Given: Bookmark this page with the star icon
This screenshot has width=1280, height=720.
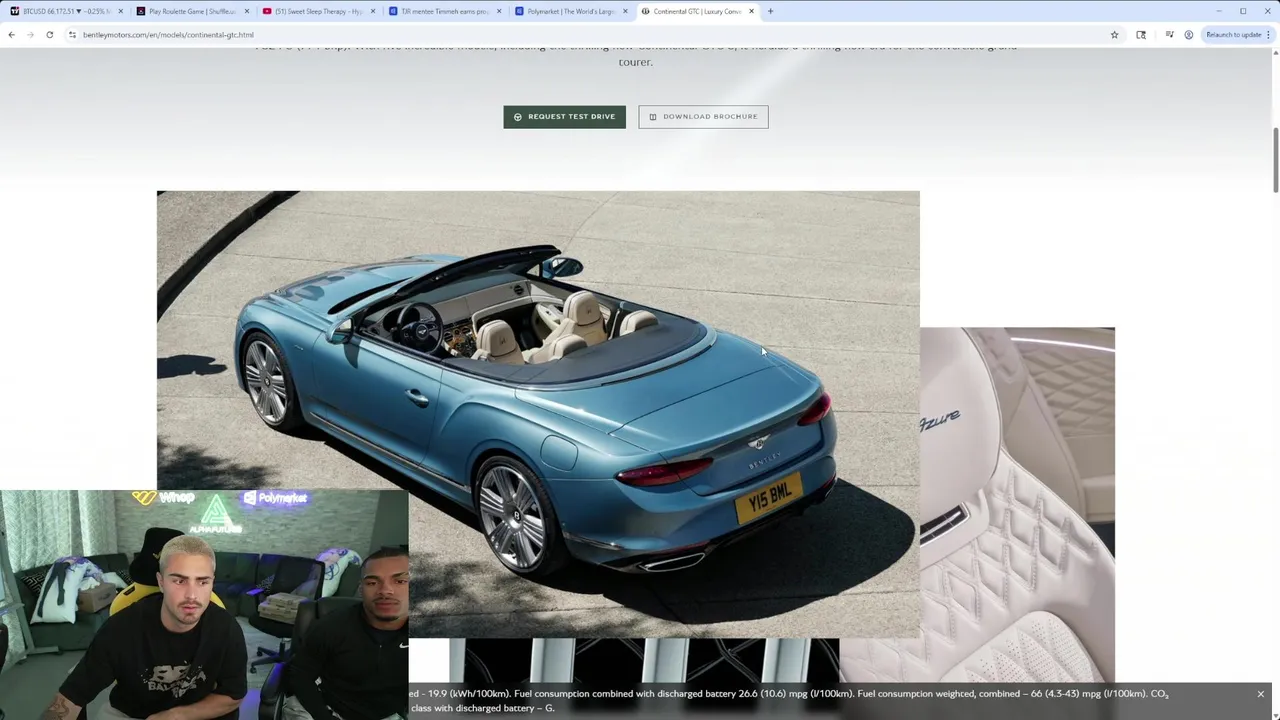Looking at the screenshot, I should 1114,34.
